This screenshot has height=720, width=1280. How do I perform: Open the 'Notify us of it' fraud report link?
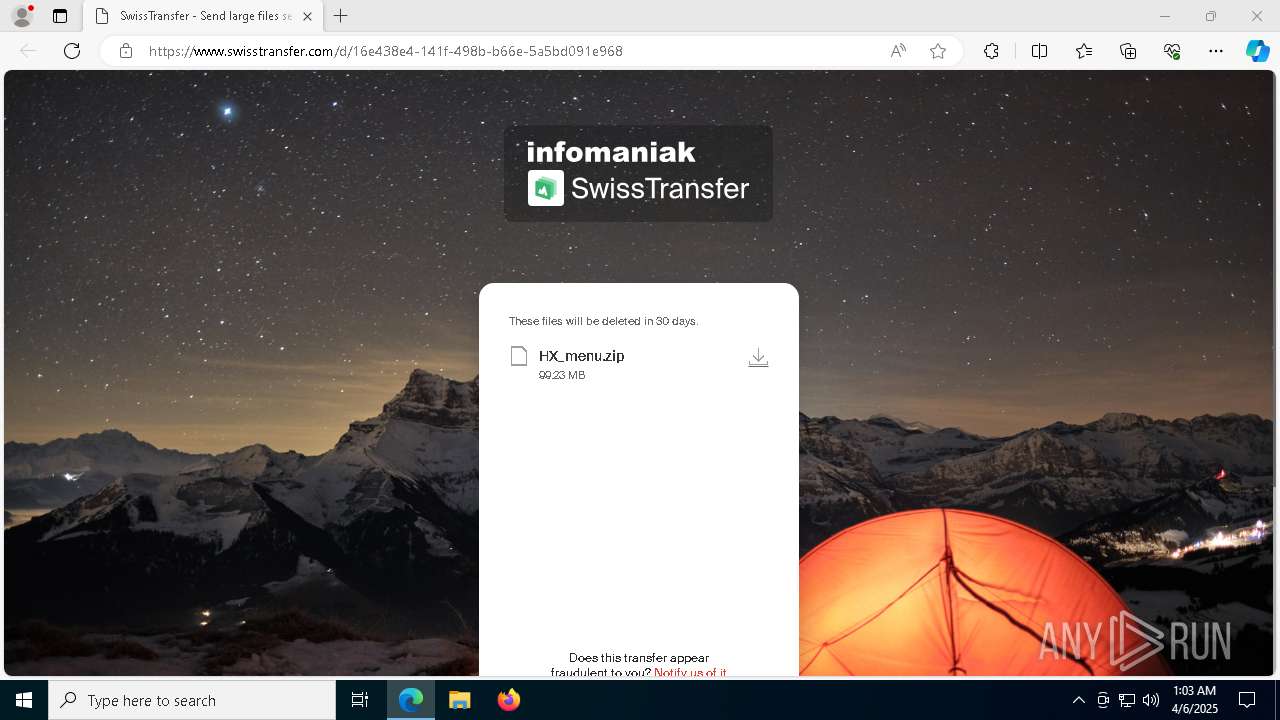coord(690,672)
